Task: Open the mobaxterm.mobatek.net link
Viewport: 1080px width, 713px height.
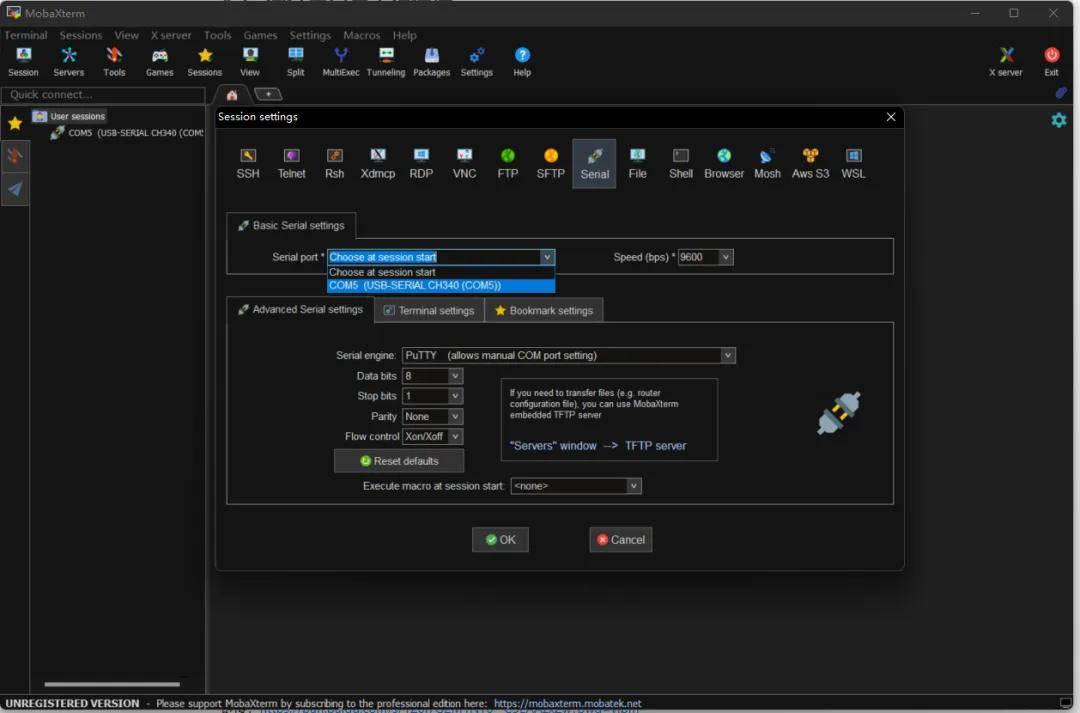Action: click(567, 703)
